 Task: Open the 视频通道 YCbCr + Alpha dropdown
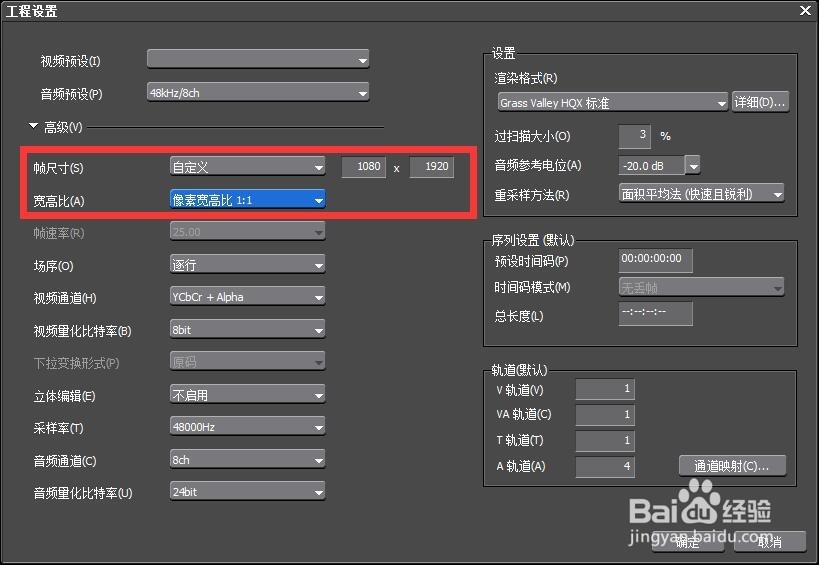point(248,297)
